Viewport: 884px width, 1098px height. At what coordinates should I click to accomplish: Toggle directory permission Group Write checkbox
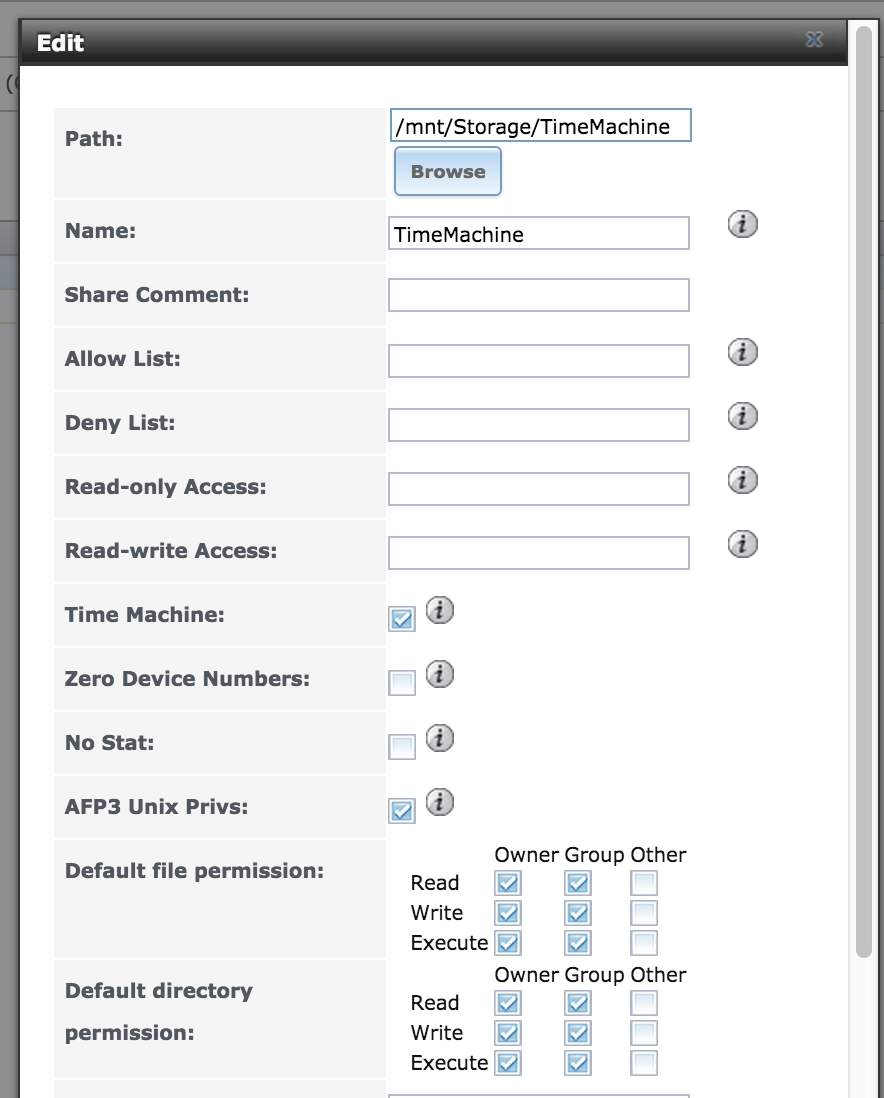(578, 1034)
